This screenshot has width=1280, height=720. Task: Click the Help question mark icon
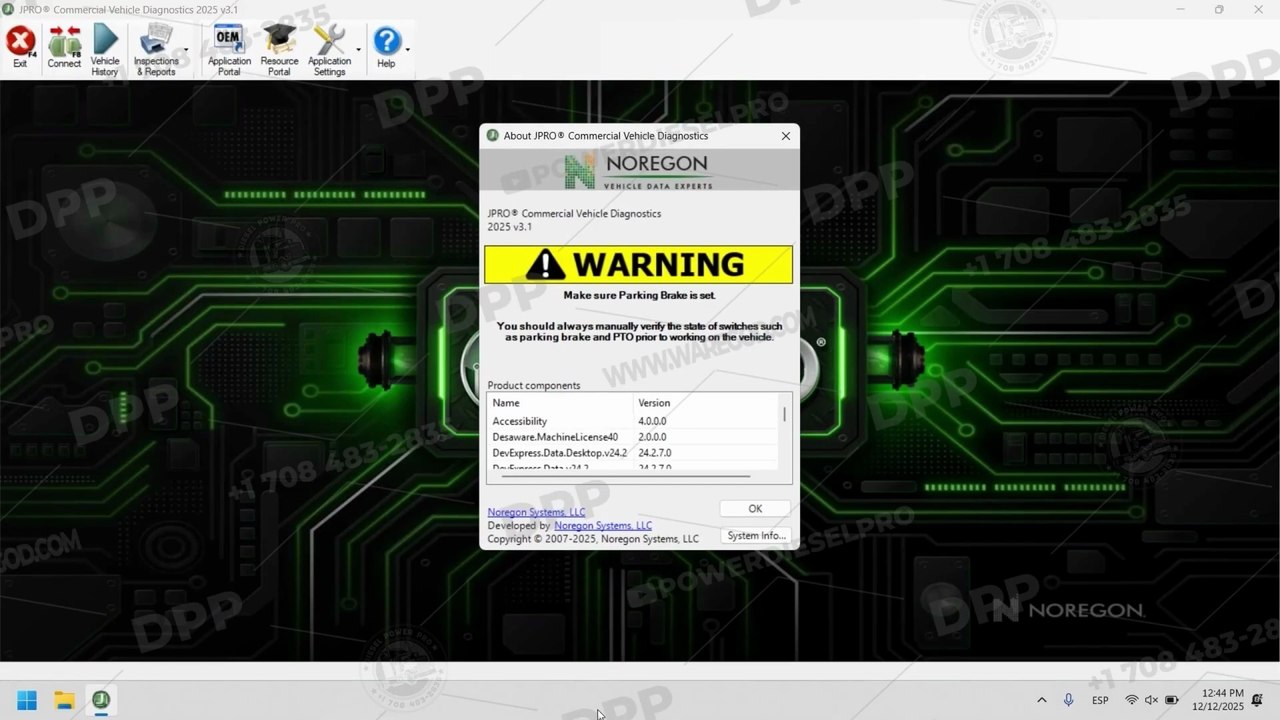386,46
